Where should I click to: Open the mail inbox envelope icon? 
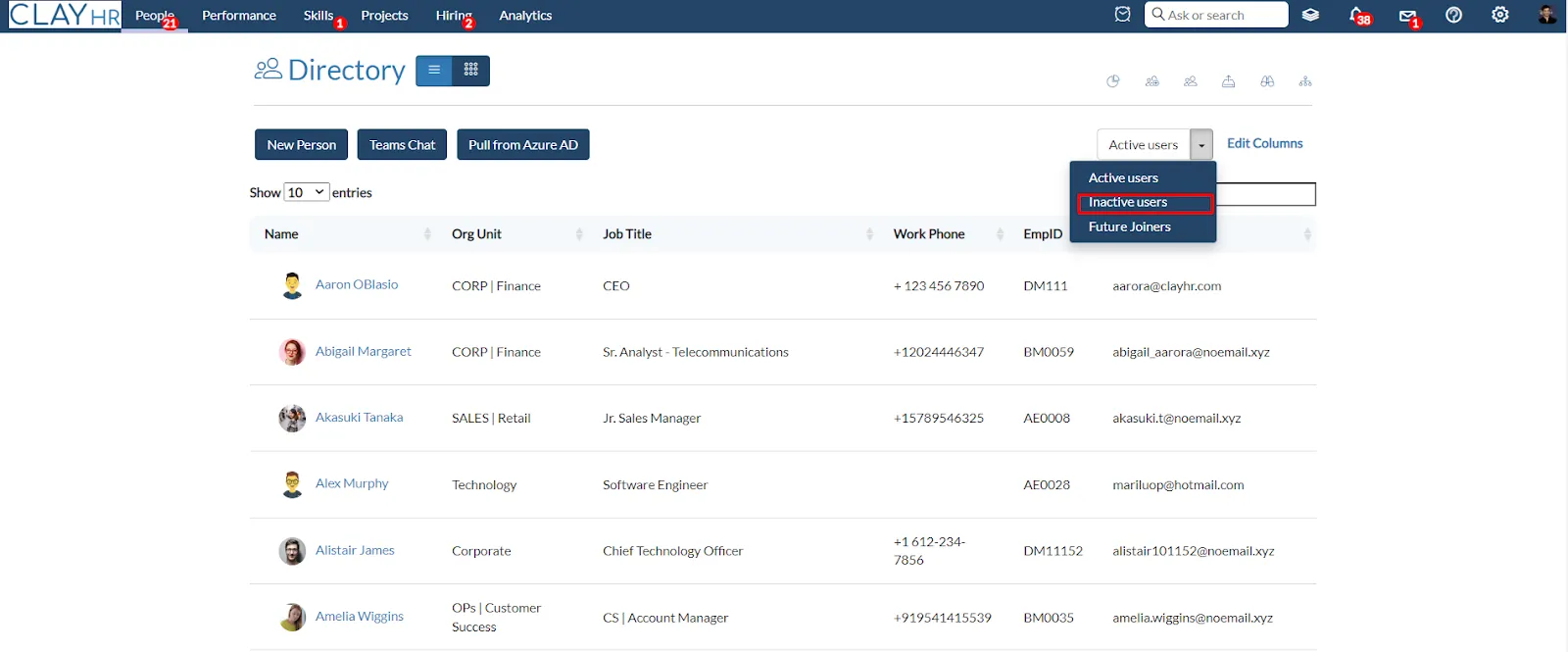[x=1408, y=17]
